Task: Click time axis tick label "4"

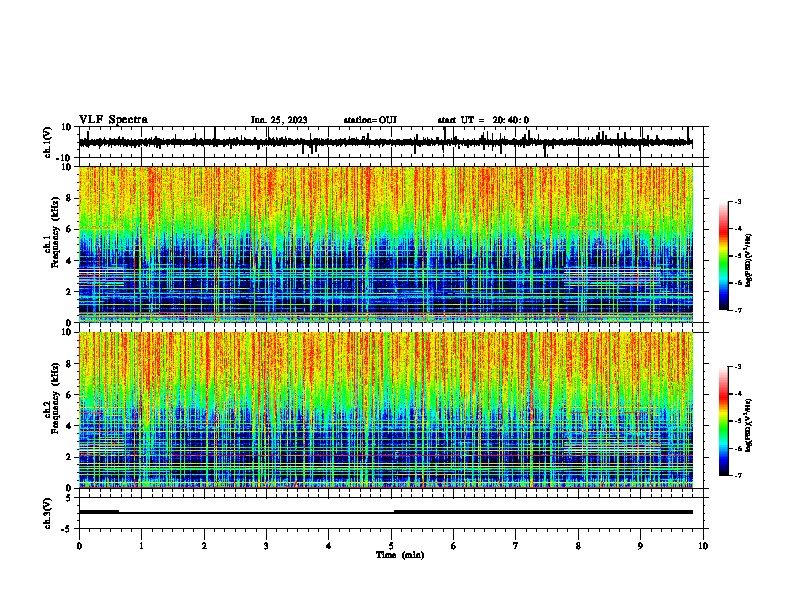Action: [x=329, y=546]
